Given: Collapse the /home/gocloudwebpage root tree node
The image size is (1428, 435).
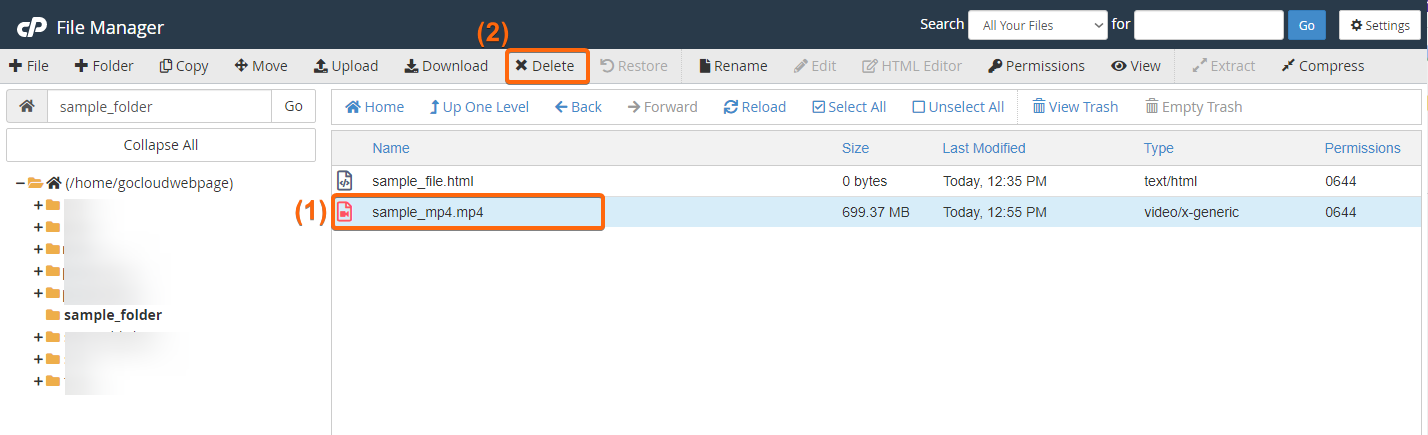Looking at the screenshot, I should tap(20, 183).
